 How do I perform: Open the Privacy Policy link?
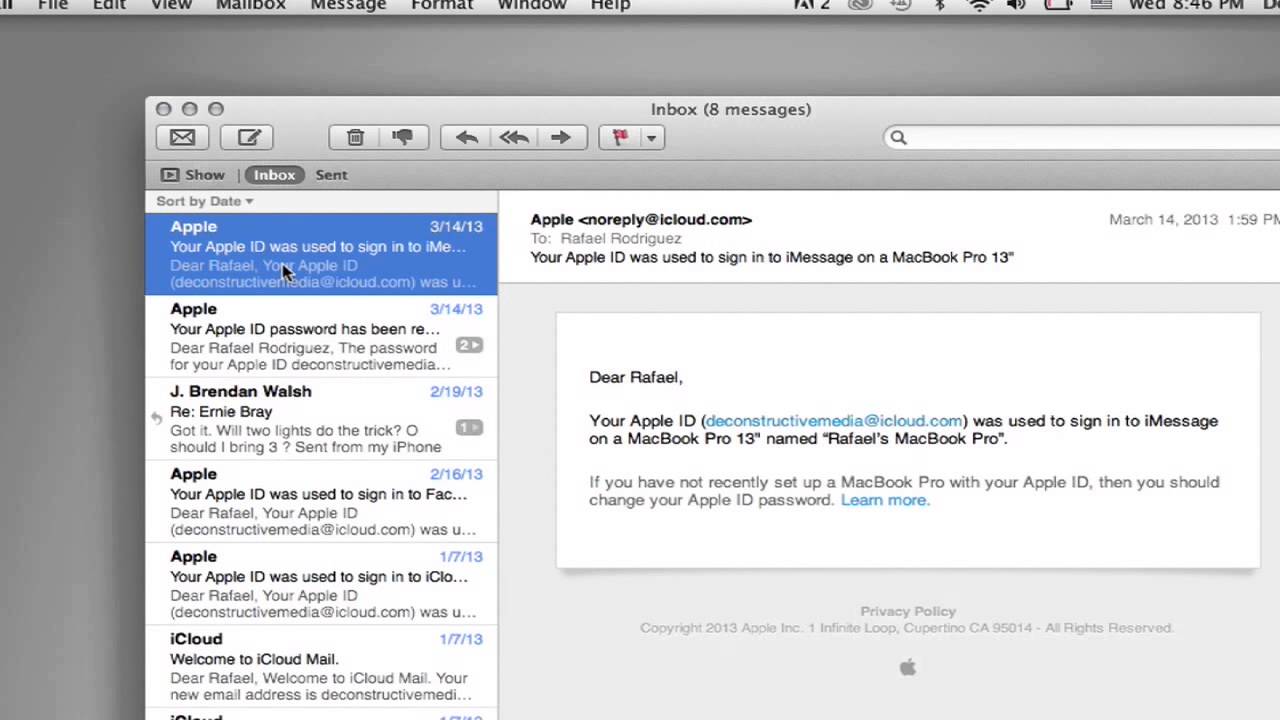908,611
